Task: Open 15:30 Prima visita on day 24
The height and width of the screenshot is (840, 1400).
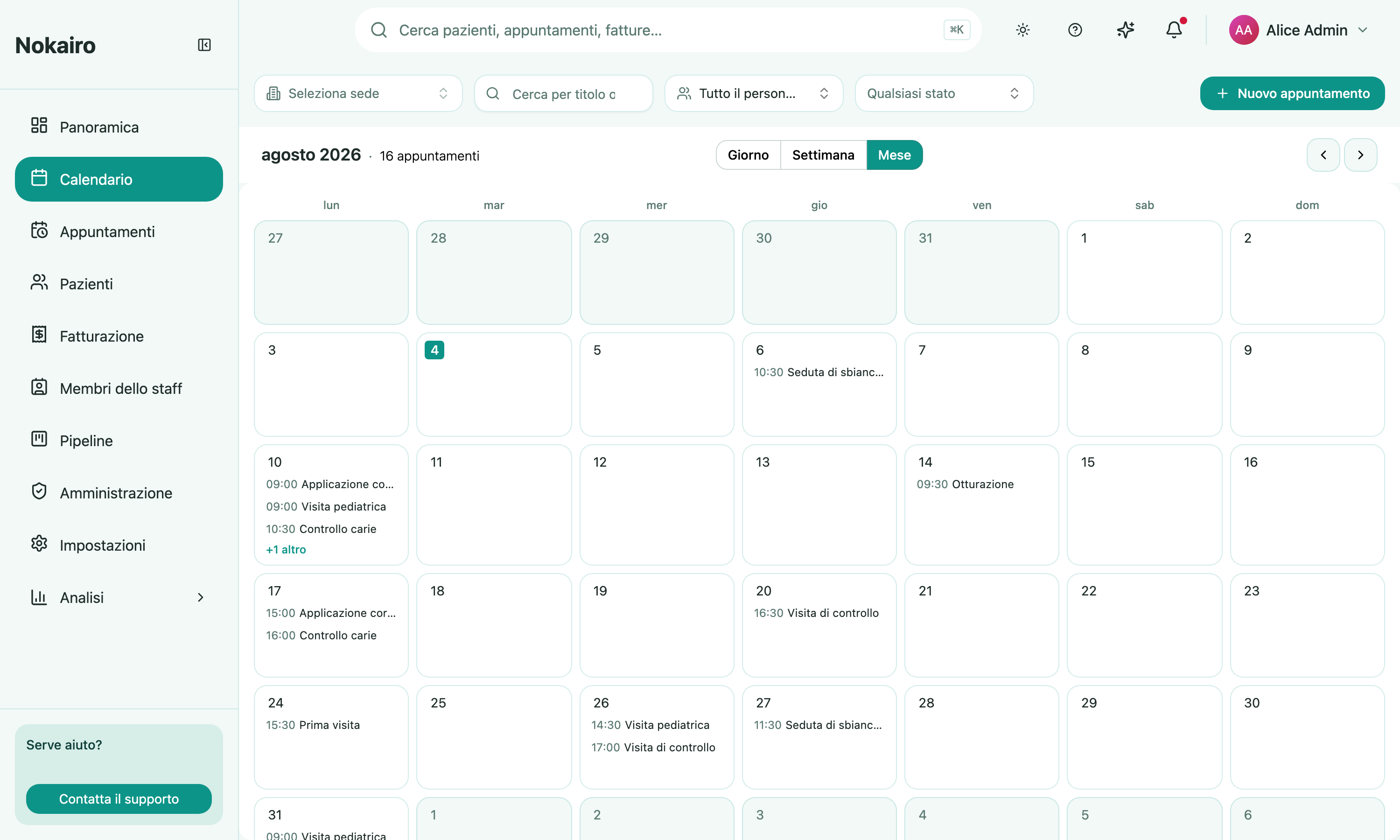Action: [x=313, y=725]
